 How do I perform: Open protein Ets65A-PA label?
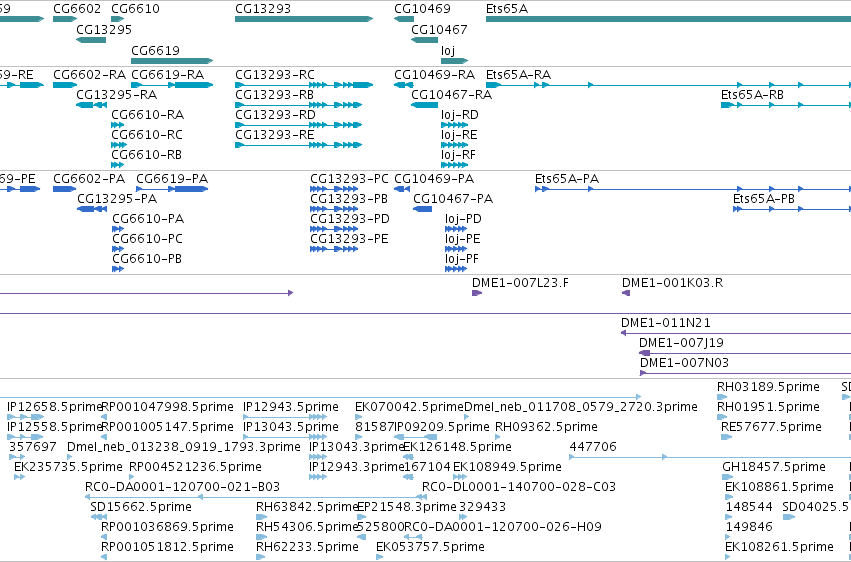567,178
